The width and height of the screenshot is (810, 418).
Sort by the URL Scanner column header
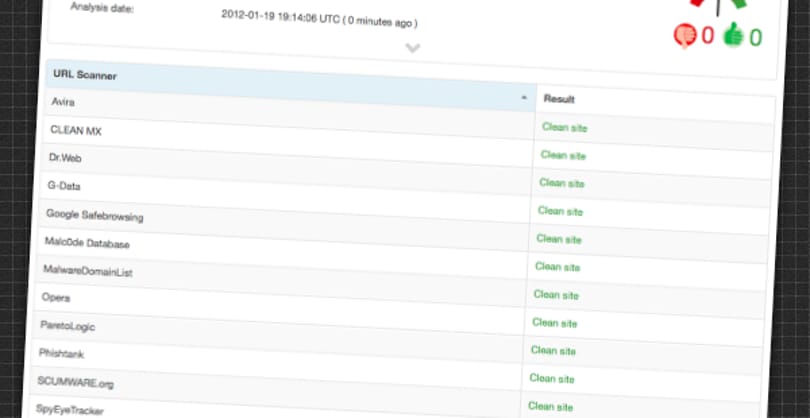291,86
